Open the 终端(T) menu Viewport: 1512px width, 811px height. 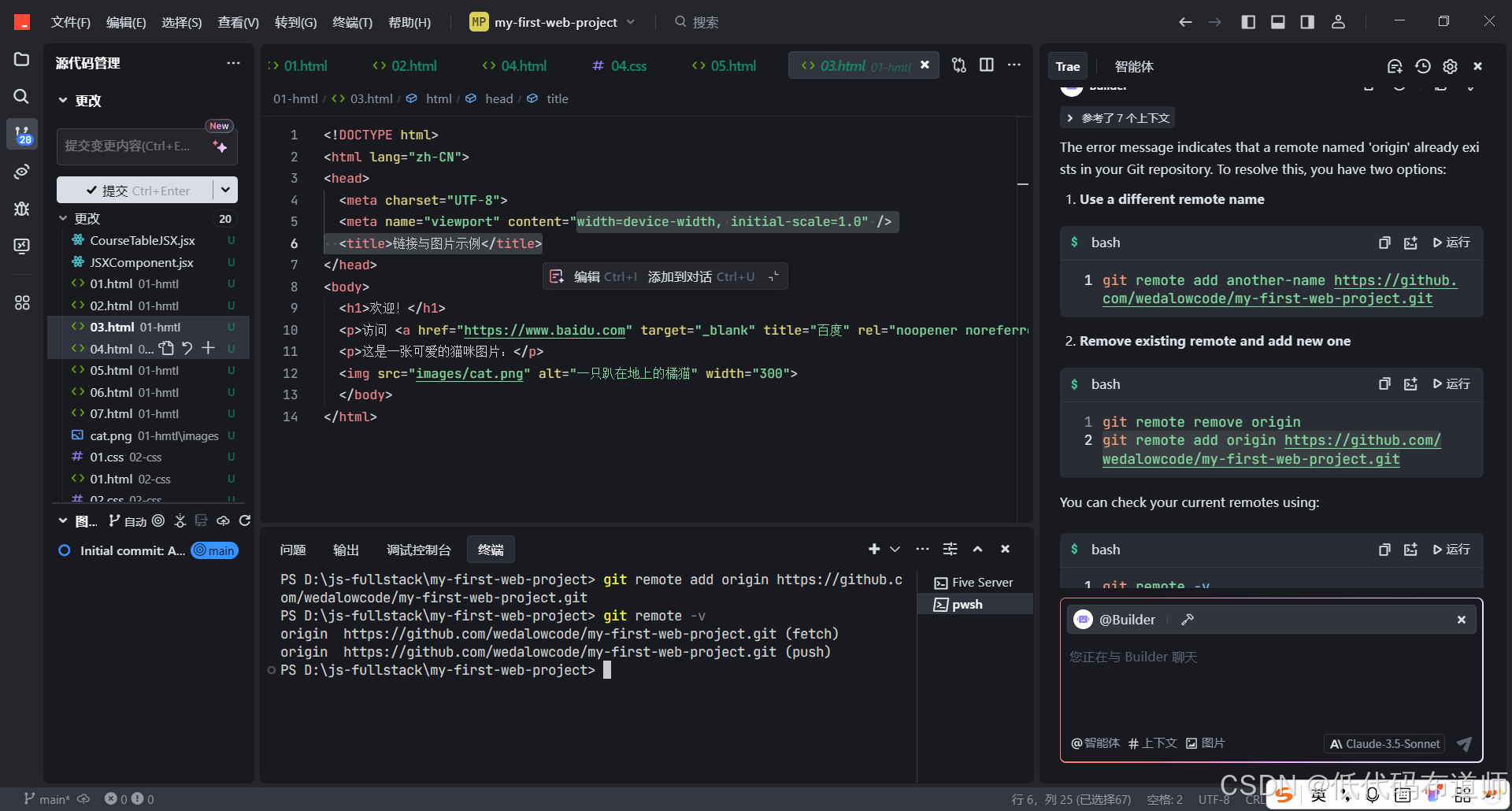[x=352, y=22]
